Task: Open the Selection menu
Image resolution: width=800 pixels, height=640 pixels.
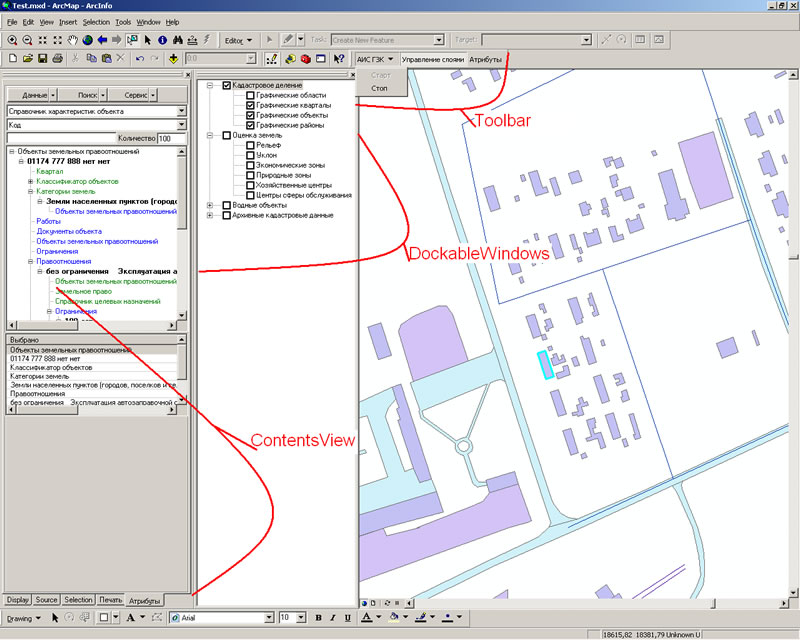Action: [x=96, y=22]
